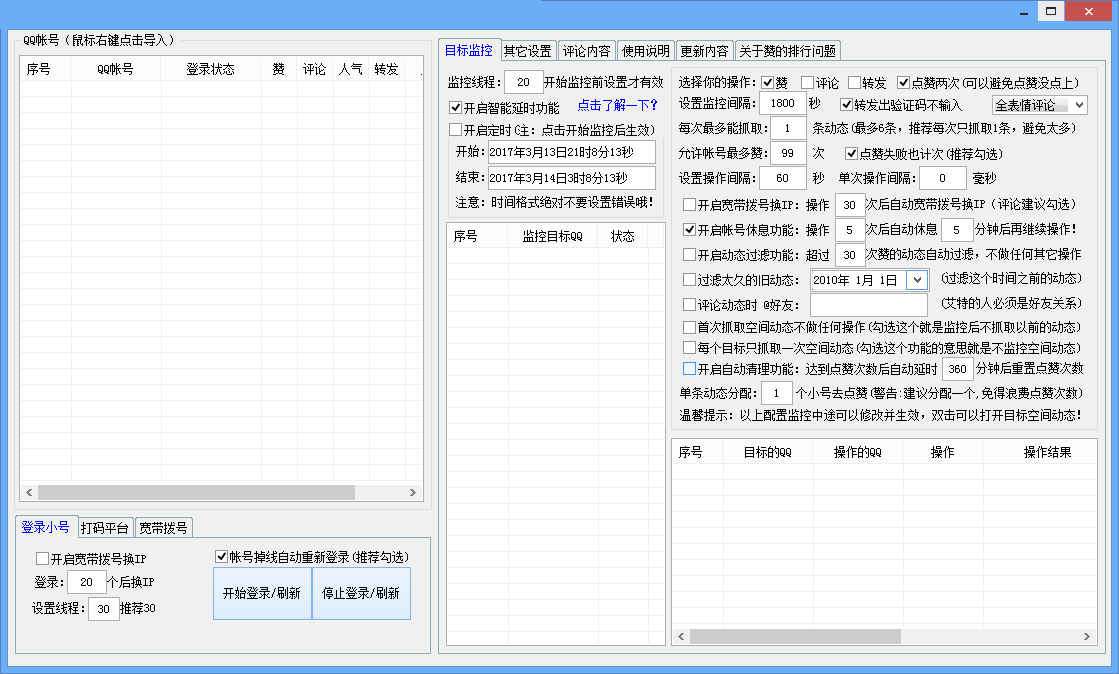
Task: Click the 登录状态 column header
Action: [211, 69]
